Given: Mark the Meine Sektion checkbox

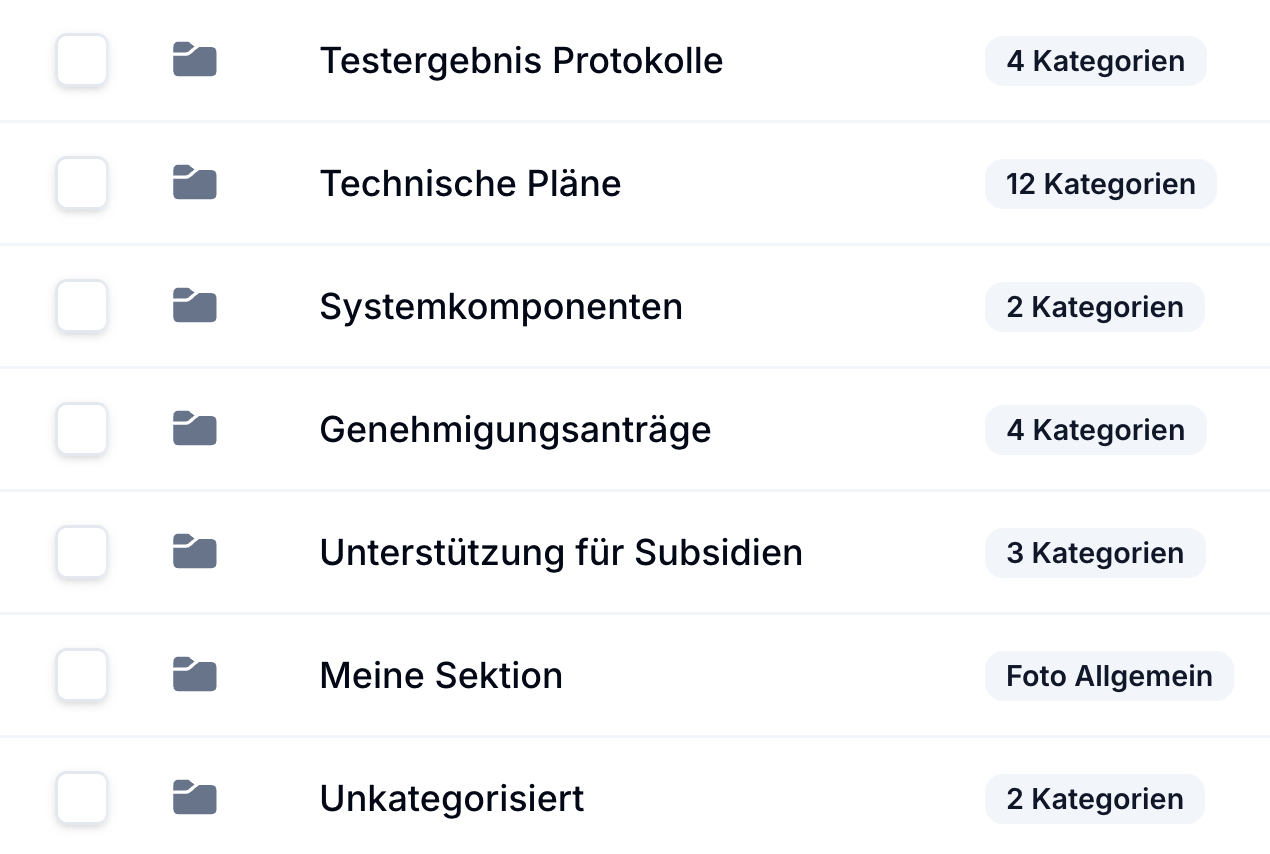Looking at the screenshot, I should pyautogui.click(x=81, y=675).
